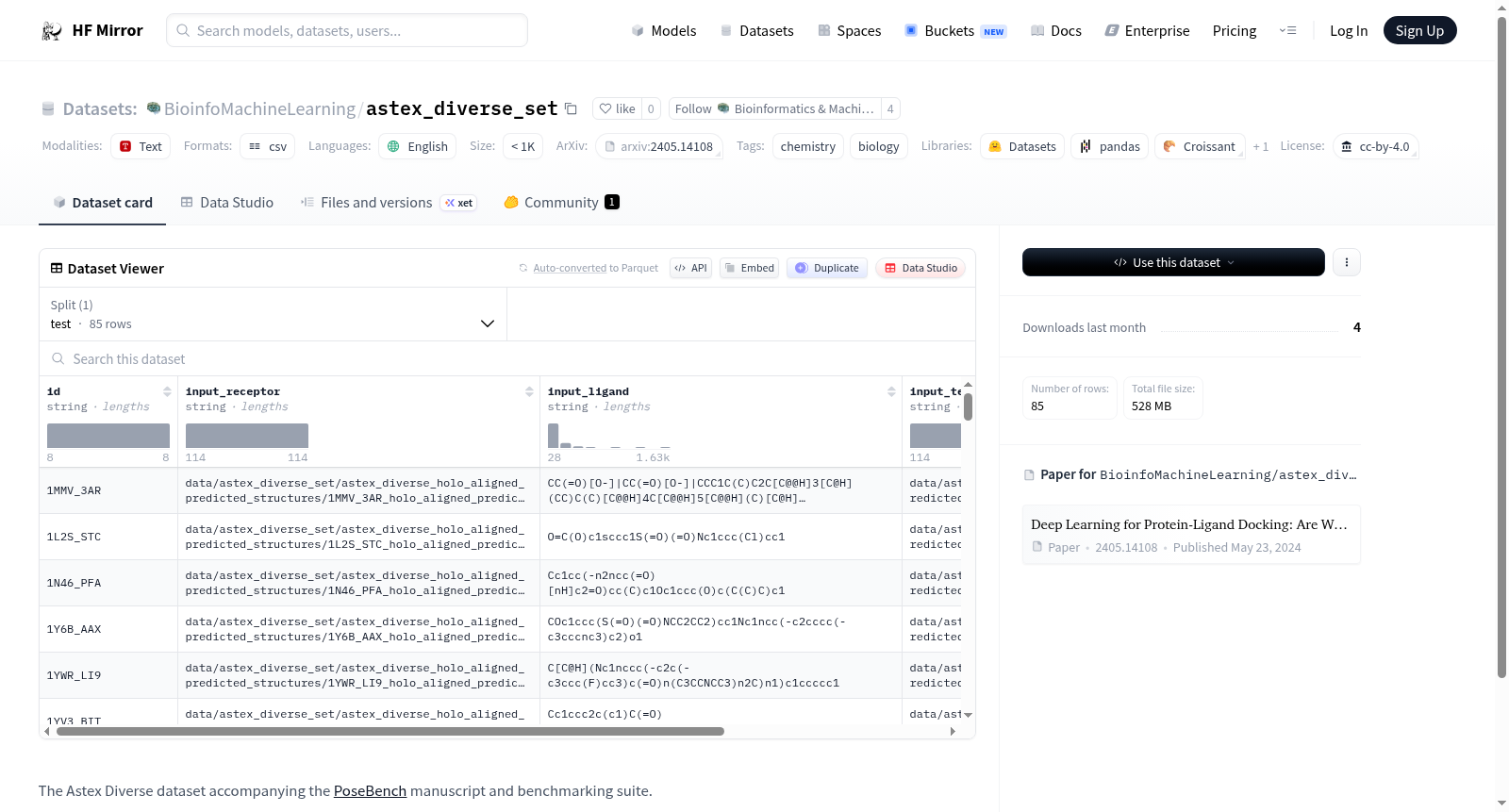Click the Dataset Viewer table icon
1509x812 pixels.
(x=57, y=268)
